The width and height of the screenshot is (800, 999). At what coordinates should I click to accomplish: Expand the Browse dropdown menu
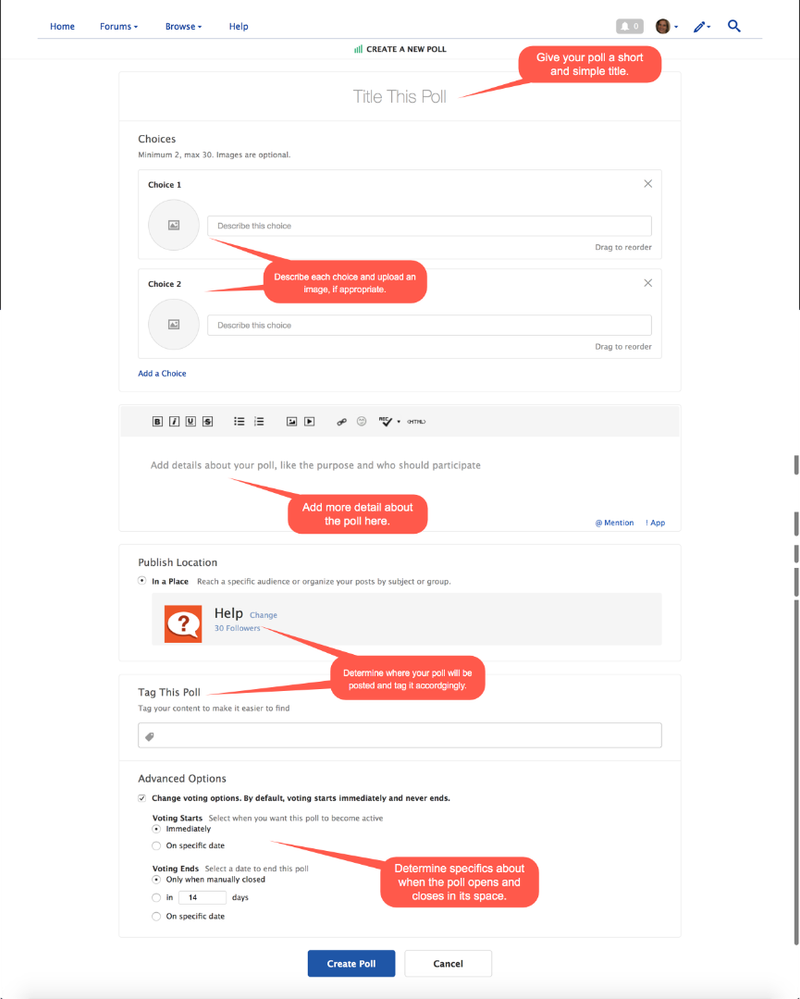point(183,26)
